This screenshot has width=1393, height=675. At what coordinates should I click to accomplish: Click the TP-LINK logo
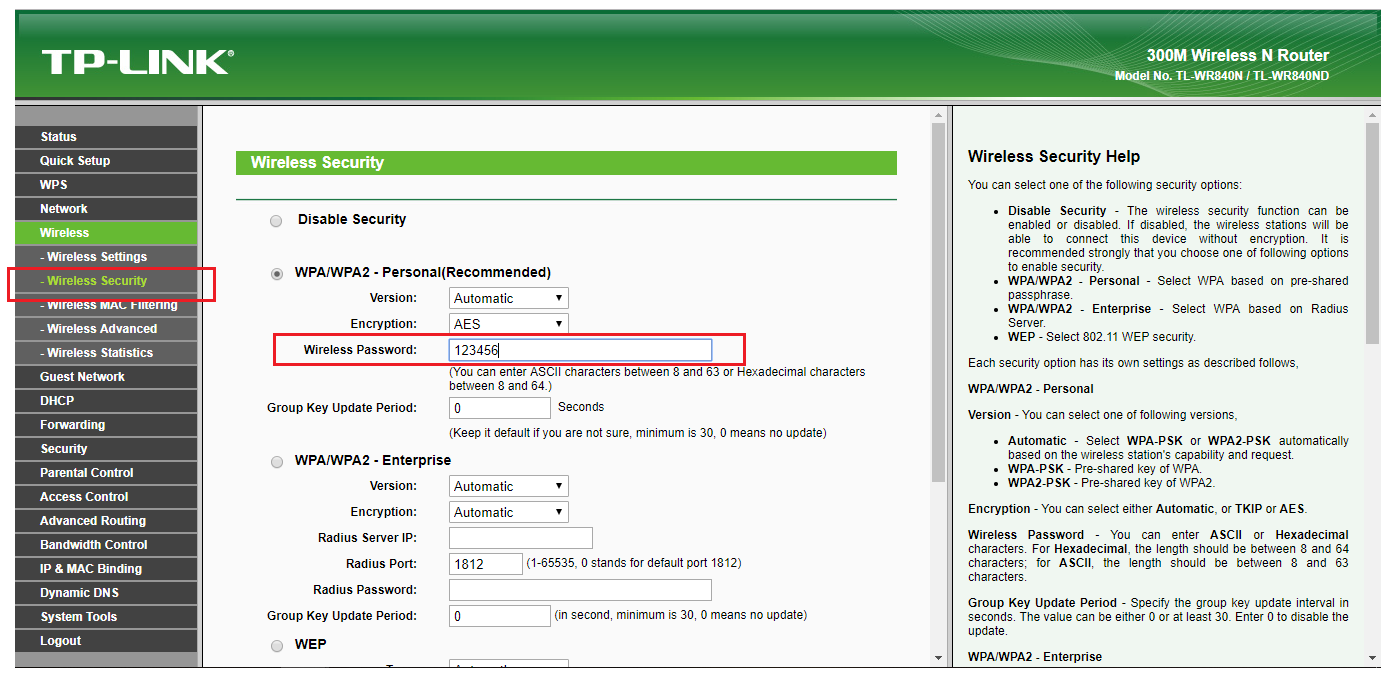click(x=136, y=62)
